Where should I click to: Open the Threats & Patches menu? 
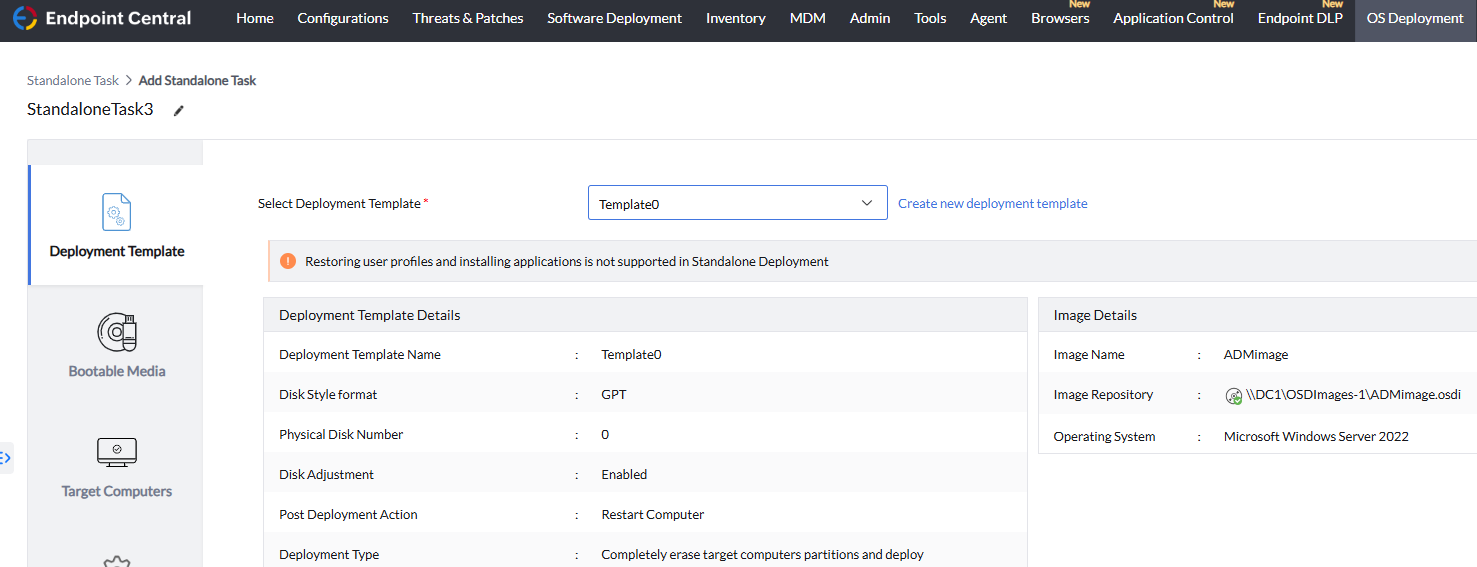[x=468, y=18]
